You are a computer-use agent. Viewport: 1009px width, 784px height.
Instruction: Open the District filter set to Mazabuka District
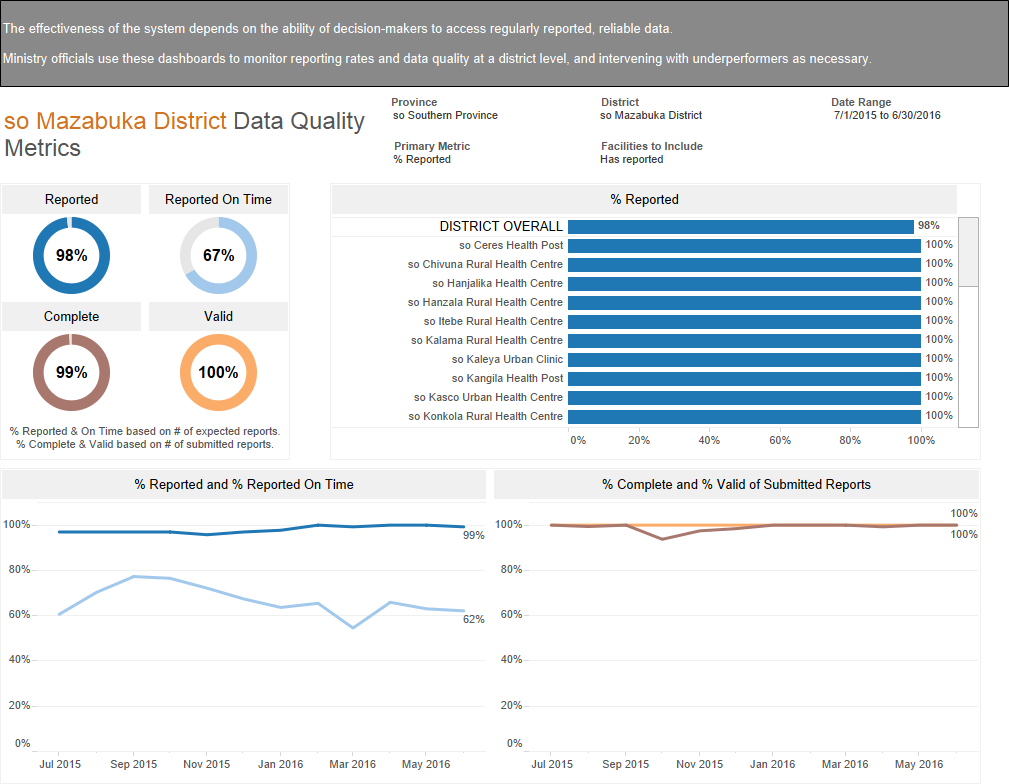[651, 115]
